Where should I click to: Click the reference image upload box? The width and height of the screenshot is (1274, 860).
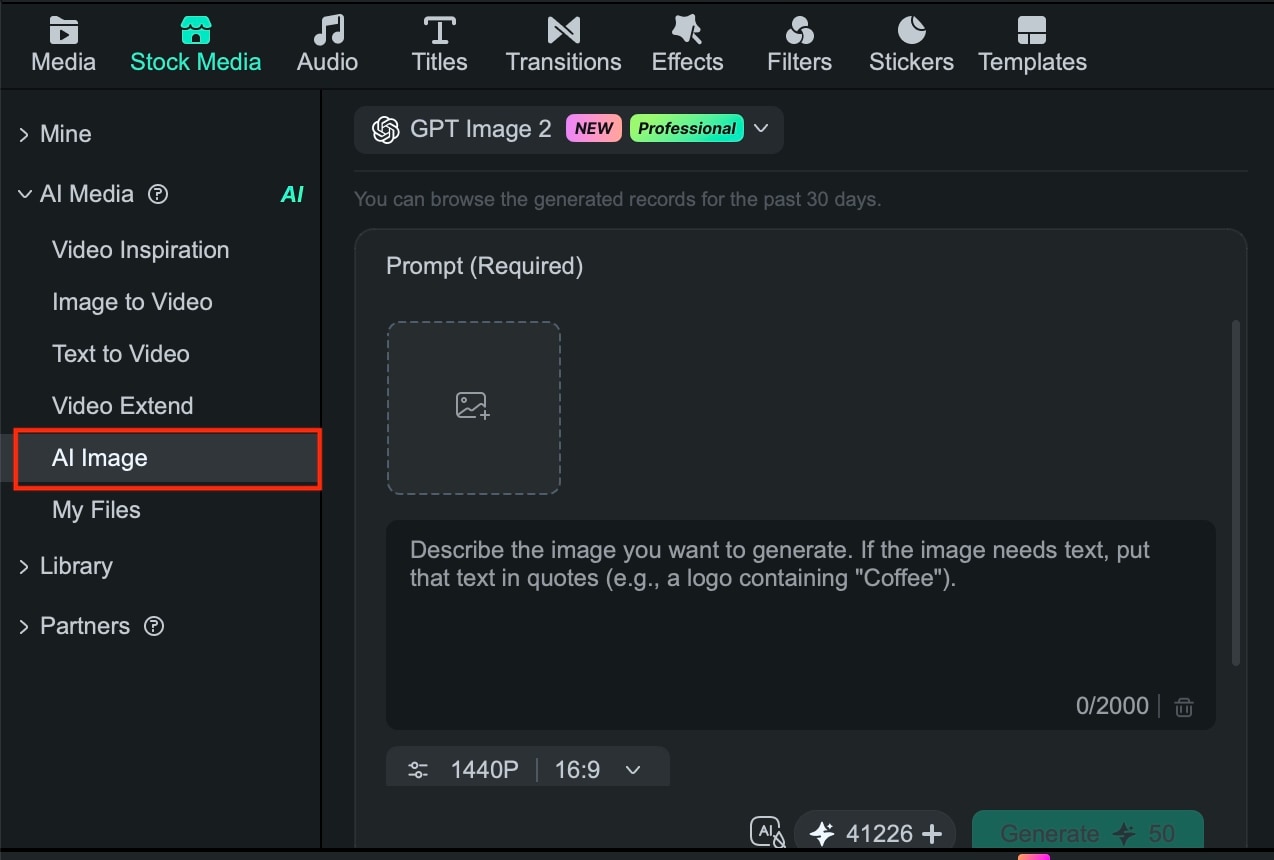point(473,407)
